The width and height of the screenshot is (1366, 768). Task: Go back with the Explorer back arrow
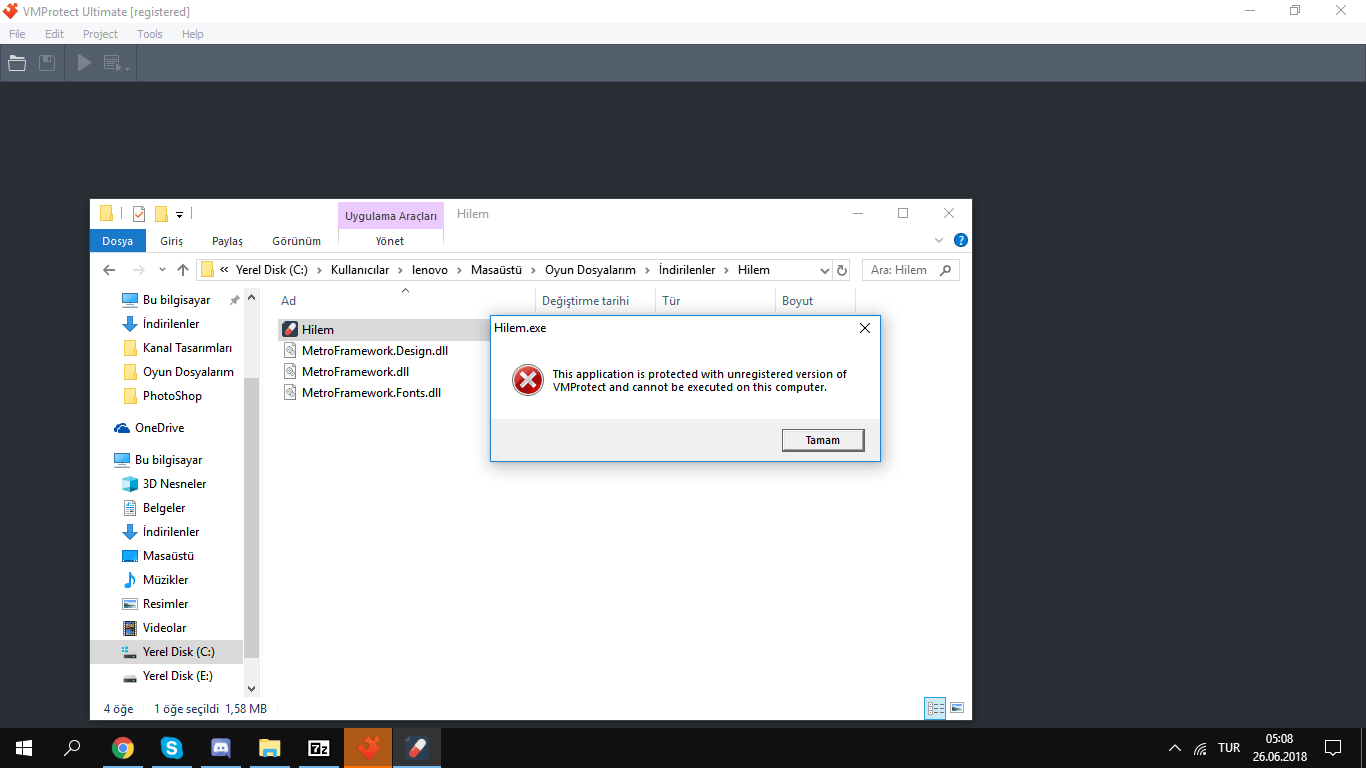point(109,270)
